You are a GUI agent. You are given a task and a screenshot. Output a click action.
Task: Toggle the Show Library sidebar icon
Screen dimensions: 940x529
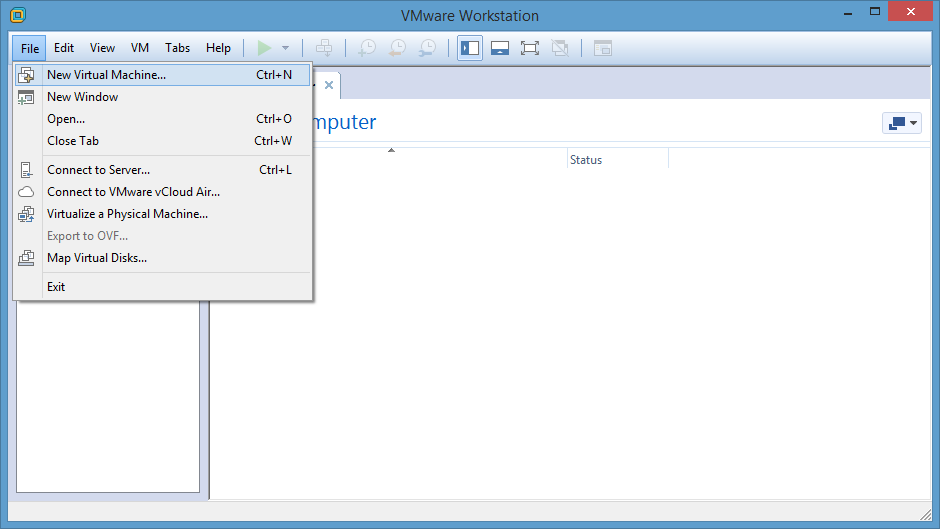[470, 48]
